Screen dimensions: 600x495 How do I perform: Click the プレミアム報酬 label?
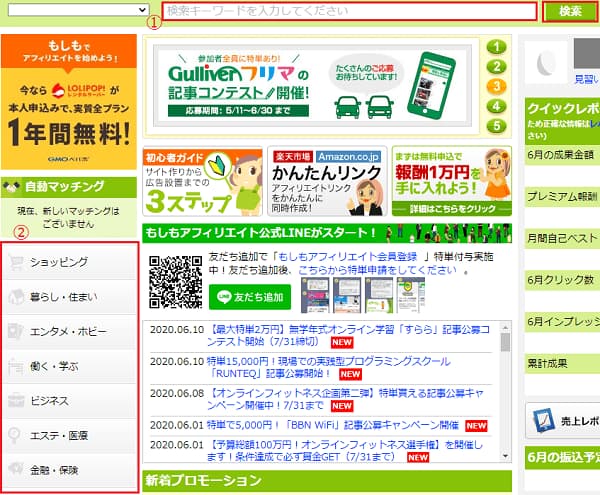(x=562, y=196)
